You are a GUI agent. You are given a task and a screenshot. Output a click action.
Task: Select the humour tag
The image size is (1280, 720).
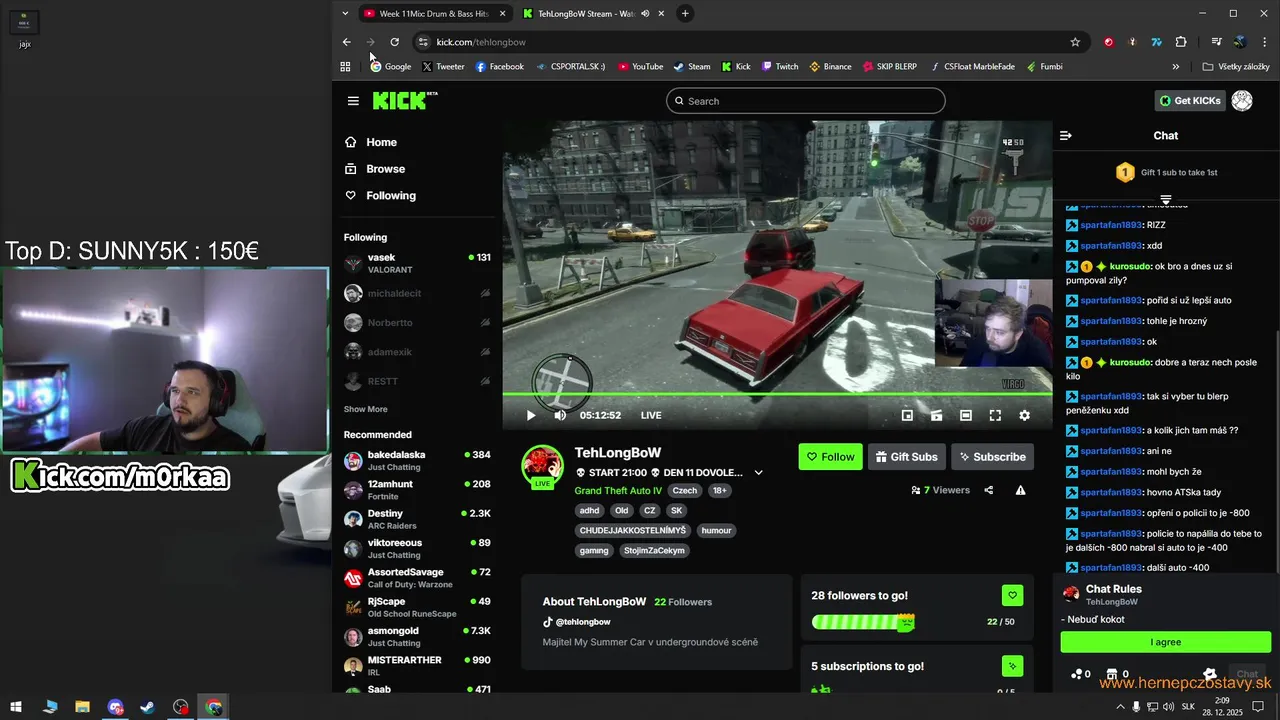coord(716,531)
